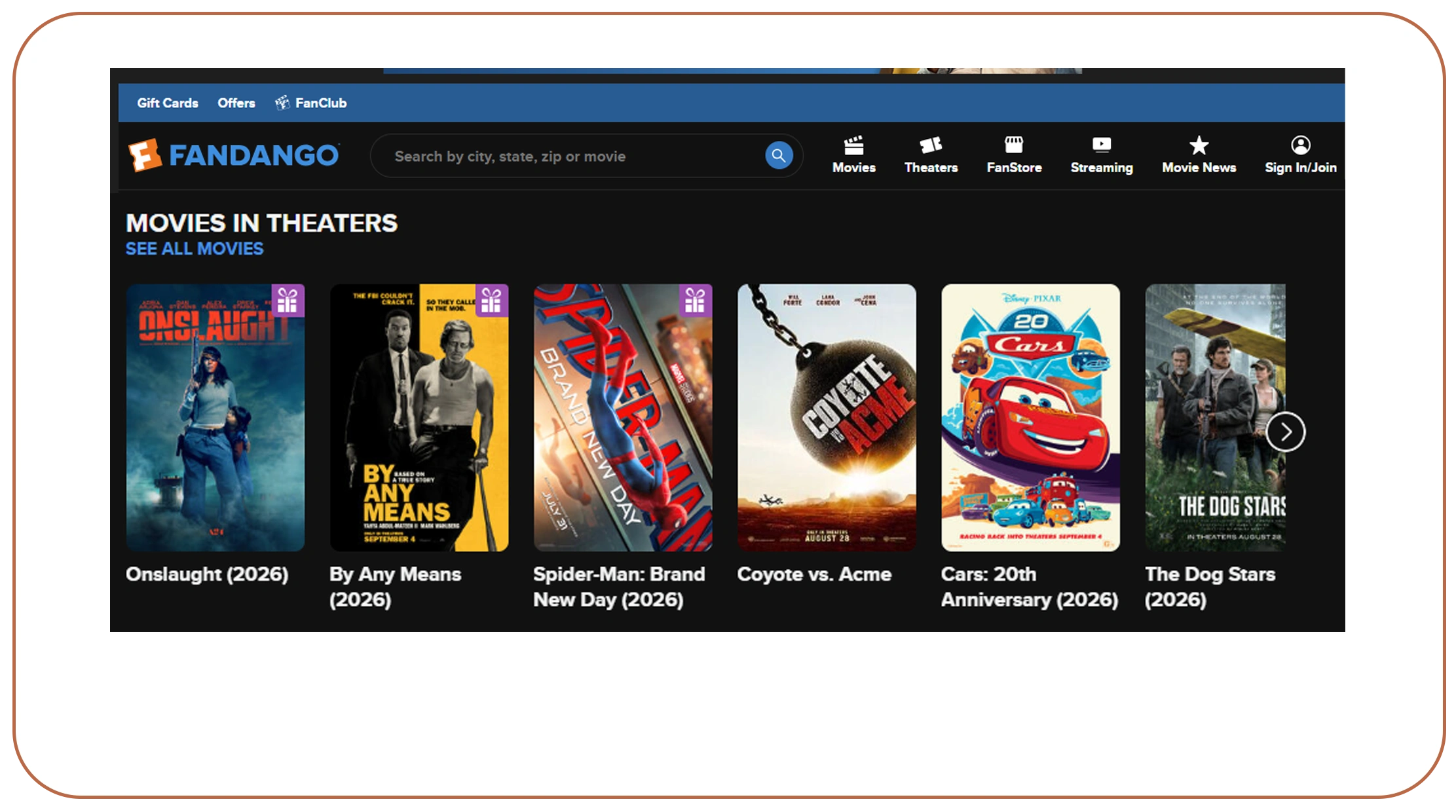The height and width of the screenshot is (812, 1456).
Task: Click the gift icon on Spider-Man poster
Action: pyautogui.click(x=695, y=301)
